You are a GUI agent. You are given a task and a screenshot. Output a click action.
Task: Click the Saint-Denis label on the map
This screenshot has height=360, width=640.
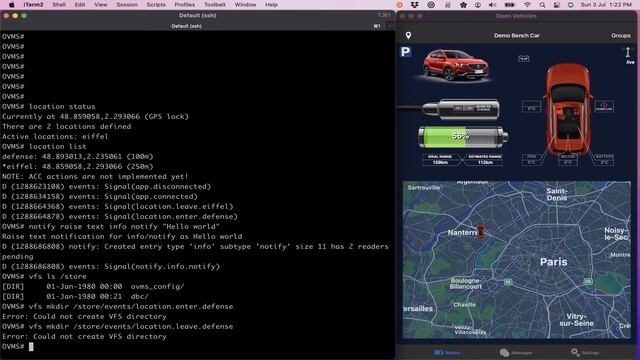(557, 194)
